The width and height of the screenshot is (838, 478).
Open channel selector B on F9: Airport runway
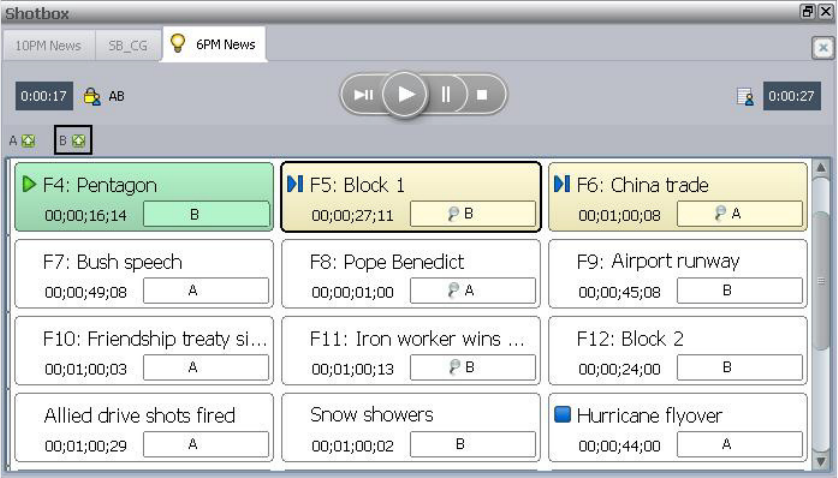(740, 291)
